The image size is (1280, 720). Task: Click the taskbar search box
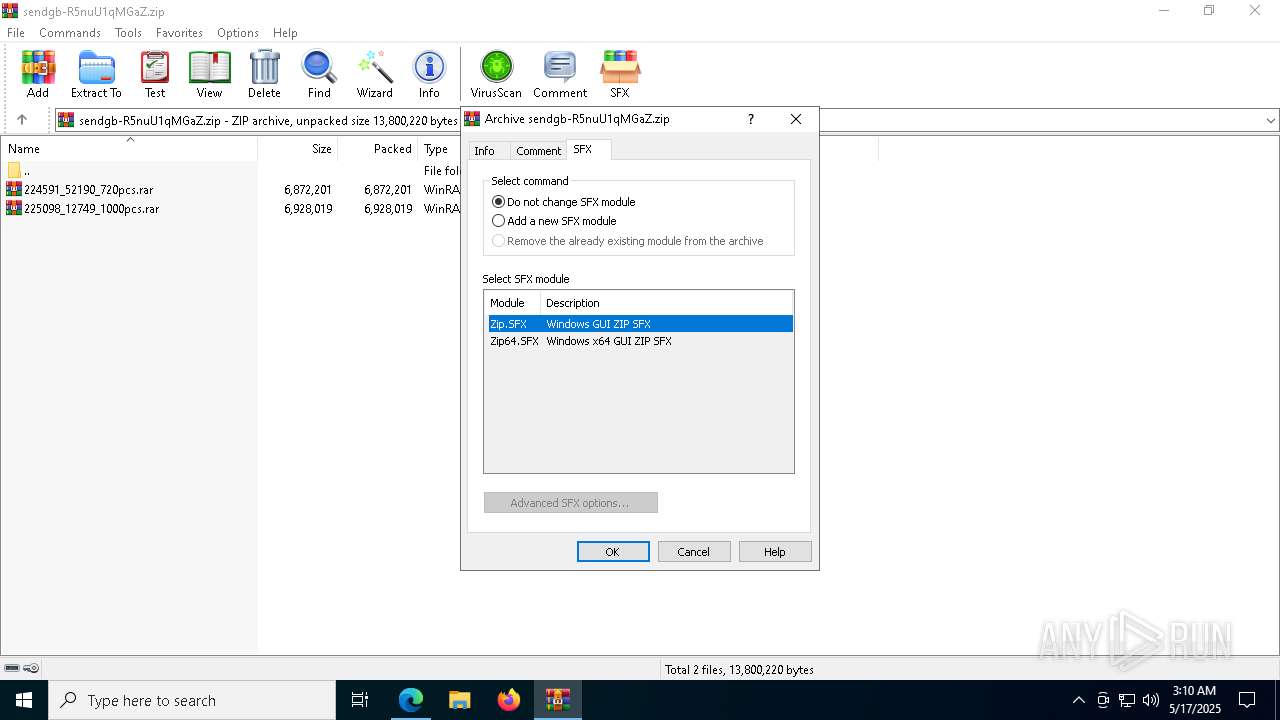click(x=192, y=700)
